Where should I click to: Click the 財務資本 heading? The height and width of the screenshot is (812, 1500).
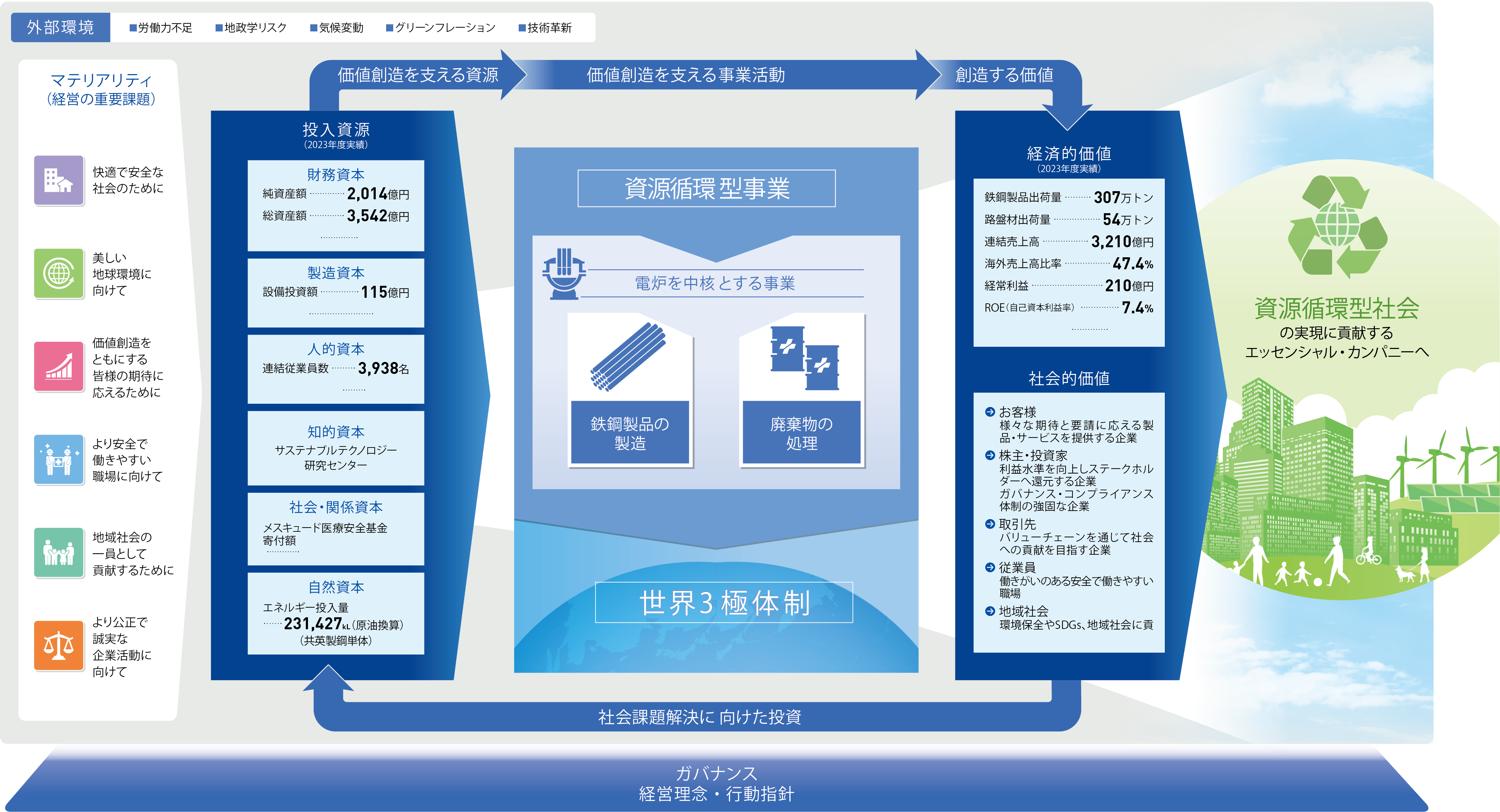click(336, 174)
